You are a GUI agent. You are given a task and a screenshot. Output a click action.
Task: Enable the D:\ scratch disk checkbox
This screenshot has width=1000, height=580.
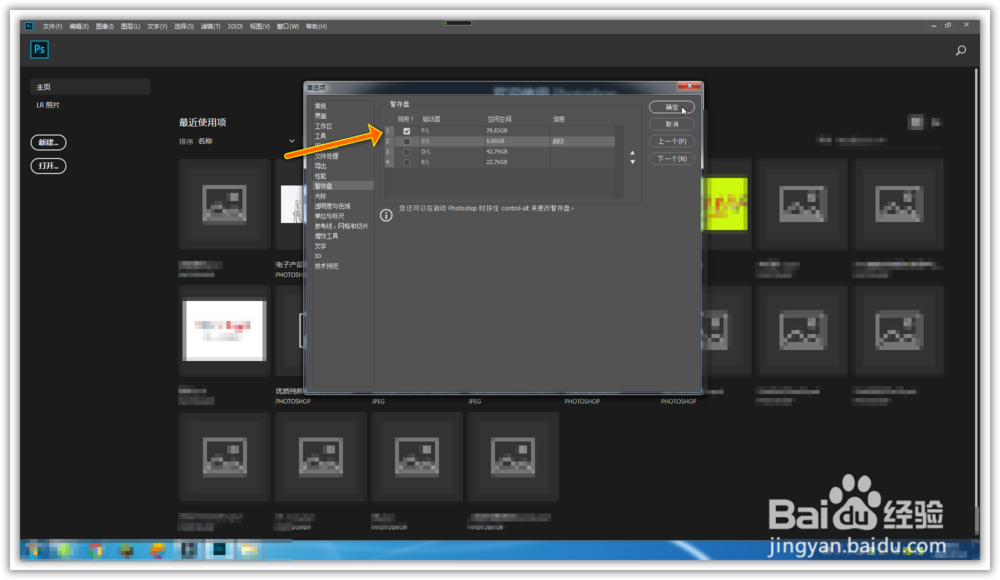406,152
